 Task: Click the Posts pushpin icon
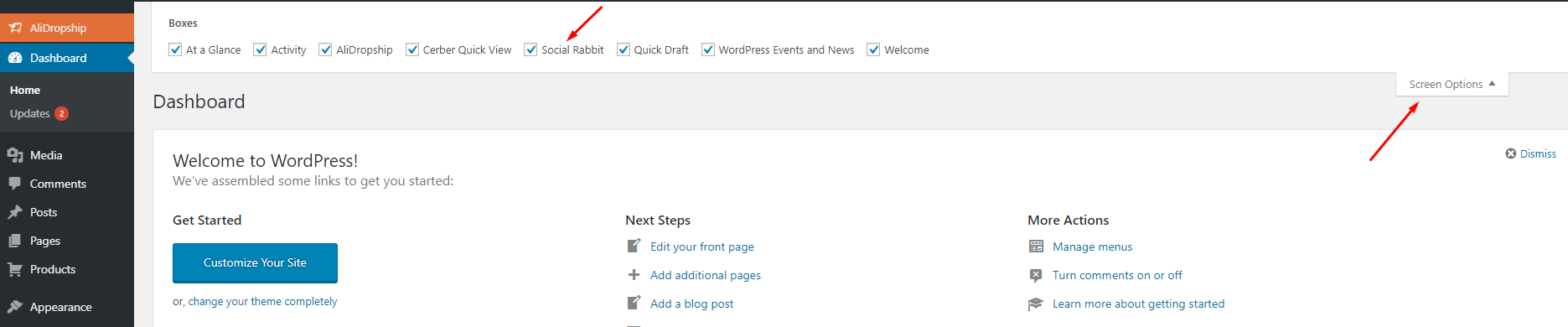(15, 212)
